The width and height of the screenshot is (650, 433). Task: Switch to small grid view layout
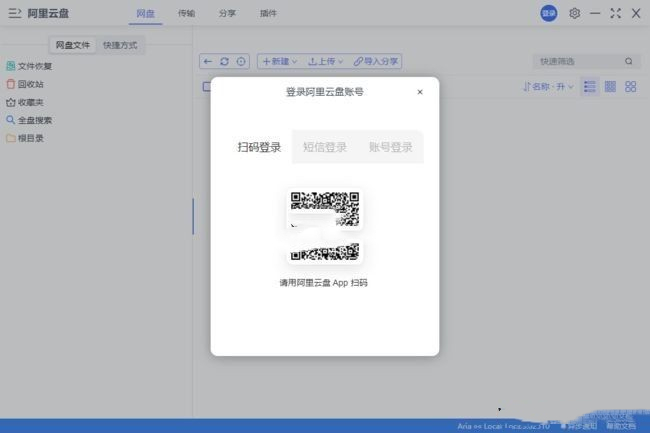[x=610, y=87]
